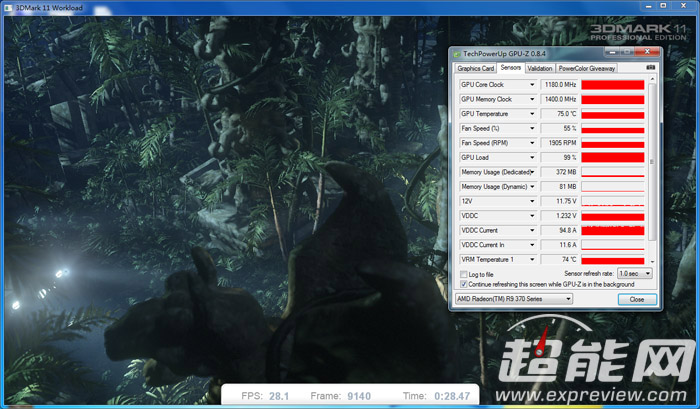Minimize the 3DMark 11 Workload window
The image size is (700, 409).
pos(648,6)
